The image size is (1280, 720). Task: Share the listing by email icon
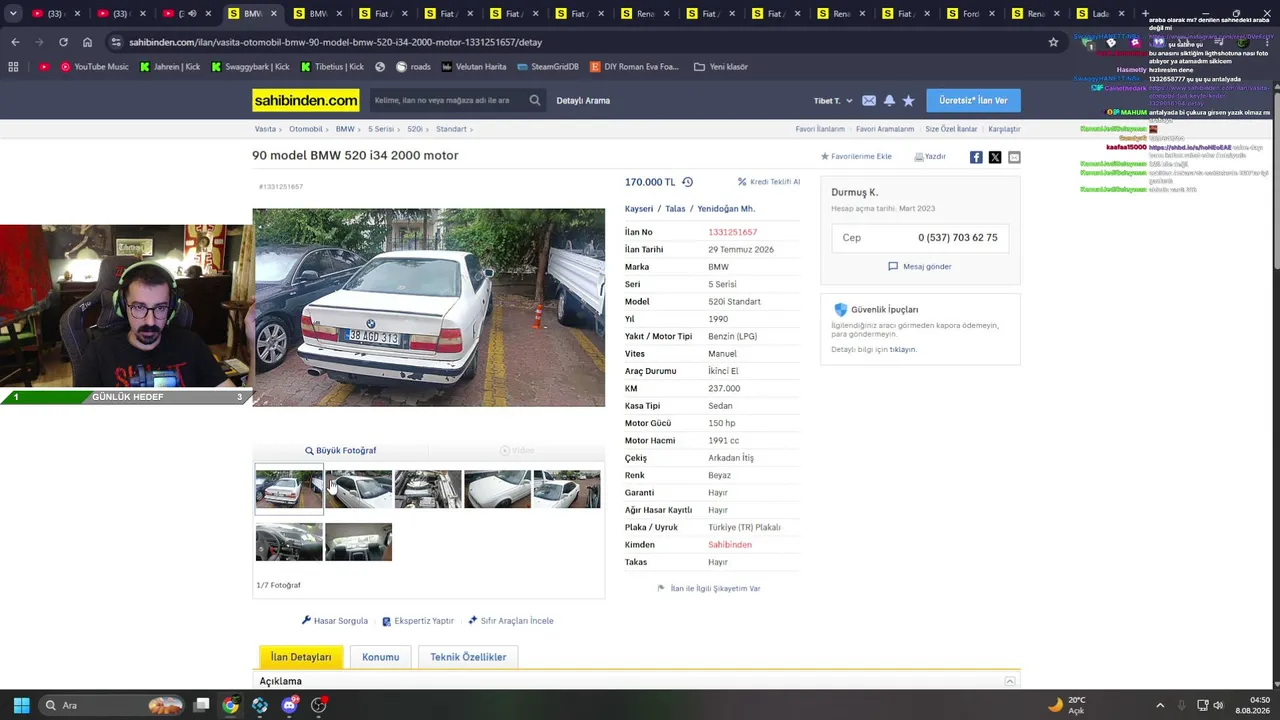1014,157
